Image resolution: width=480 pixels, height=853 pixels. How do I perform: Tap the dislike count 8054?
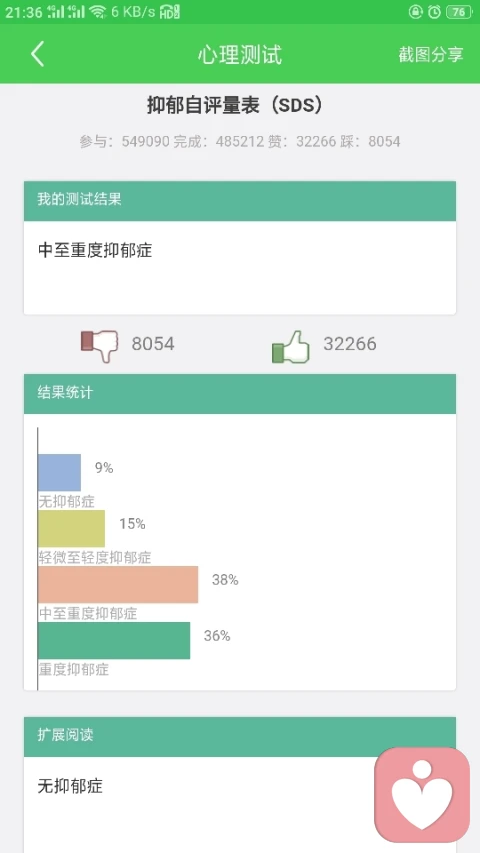coord(153,344)
